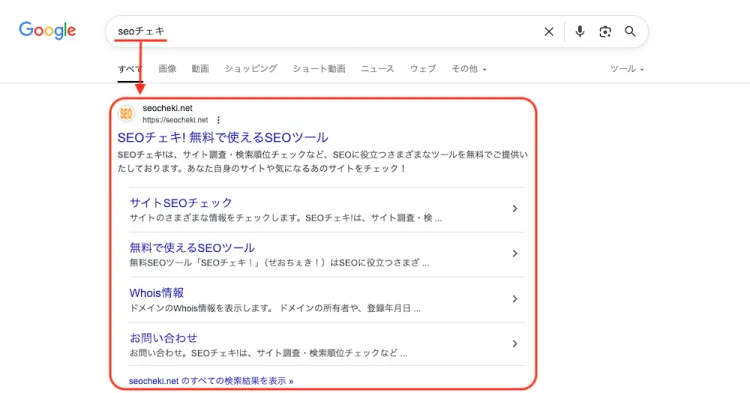Click the magnifying glass search button
750x393 pixels.
point(630,32)
